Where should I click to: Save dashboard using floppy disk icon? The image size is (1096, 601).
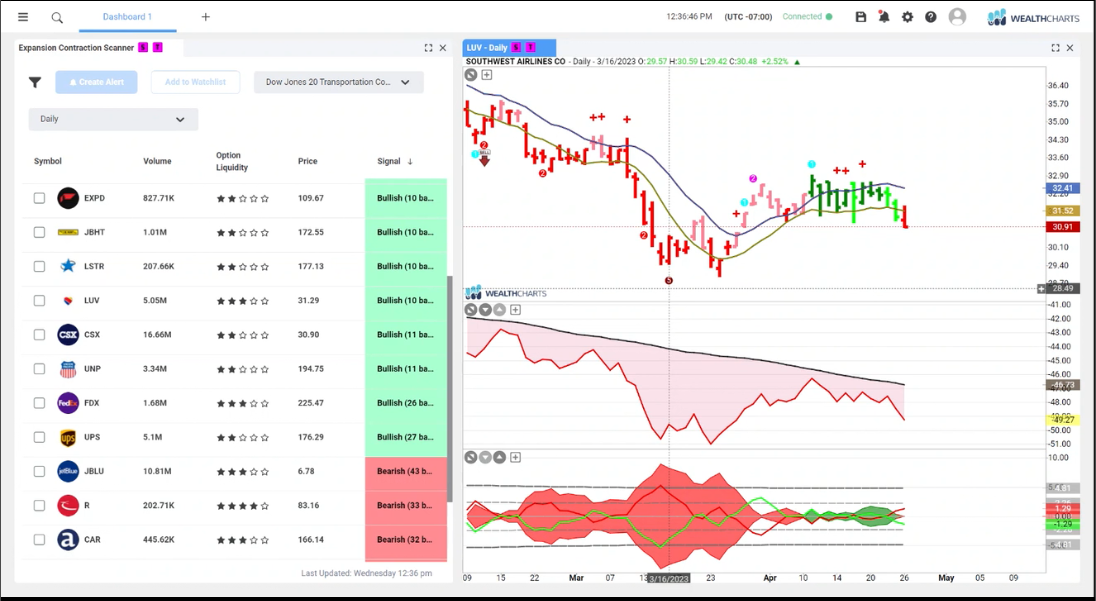(x=861, y=17)
